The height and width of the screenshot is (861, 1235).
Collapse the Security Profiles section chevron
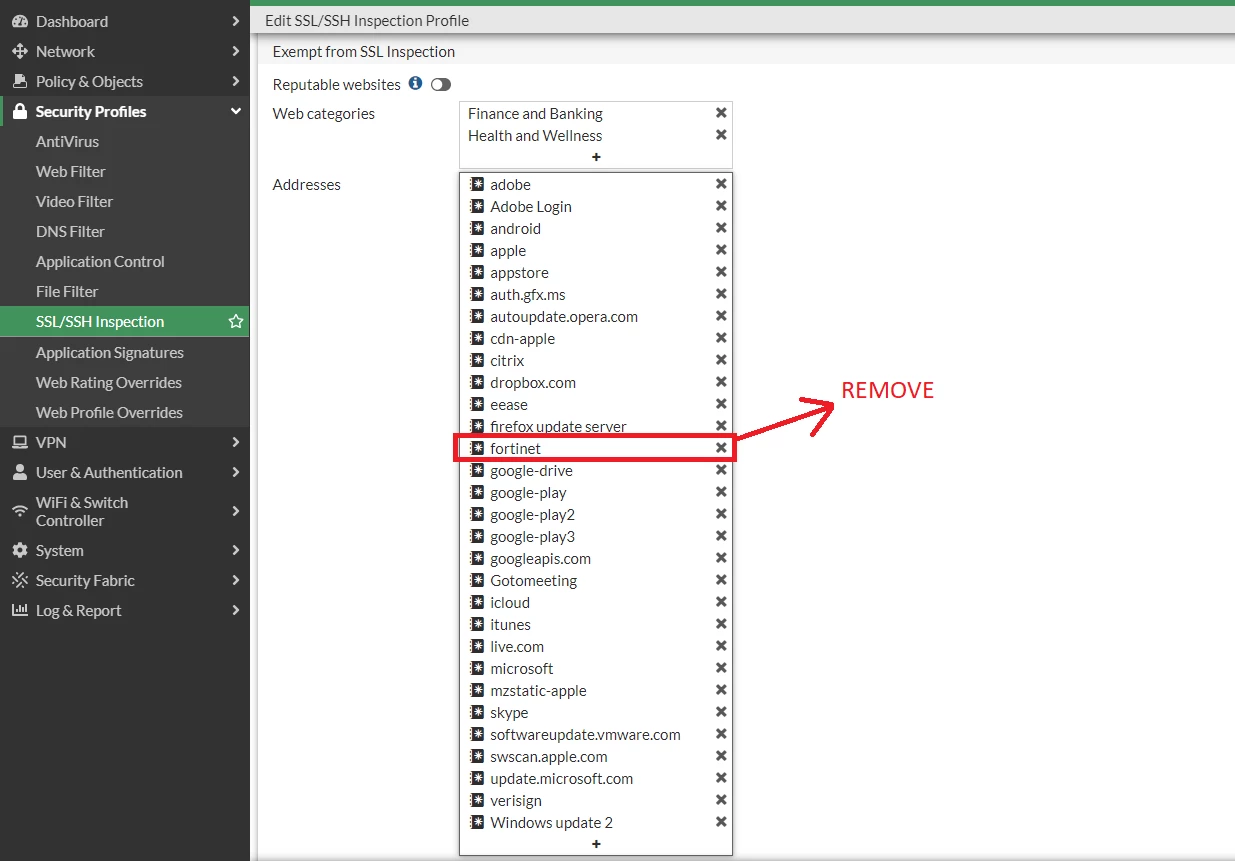coord(235,111)
